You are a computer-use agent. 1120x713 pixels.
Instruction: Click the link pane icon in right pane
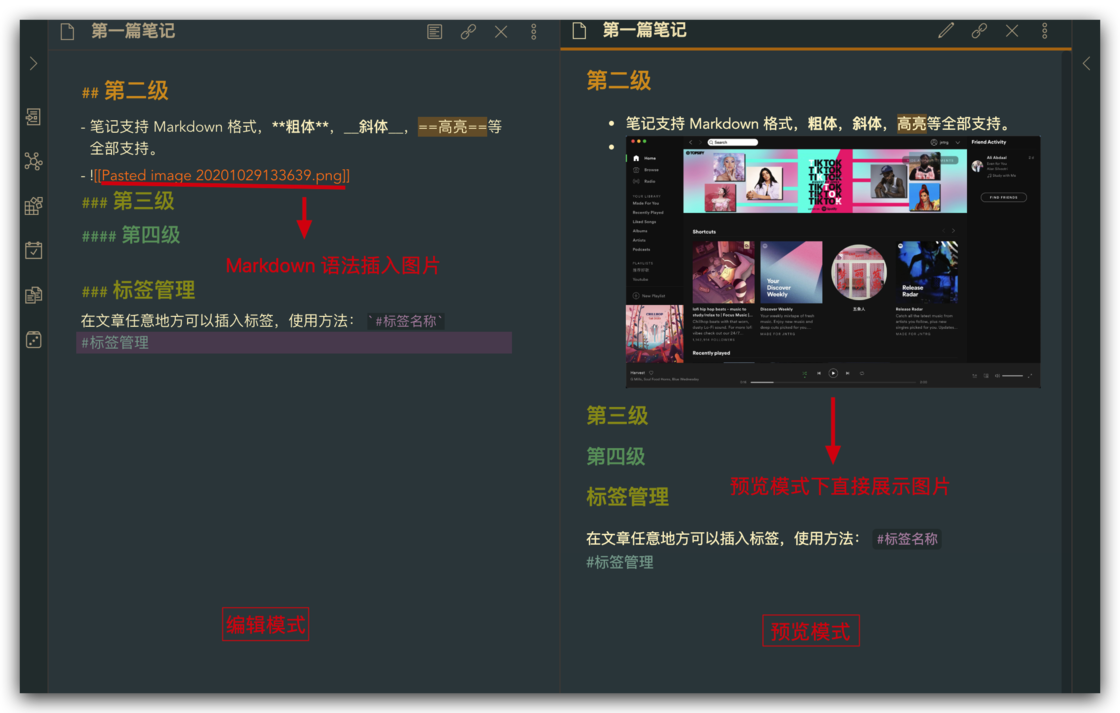coord(979,30)
